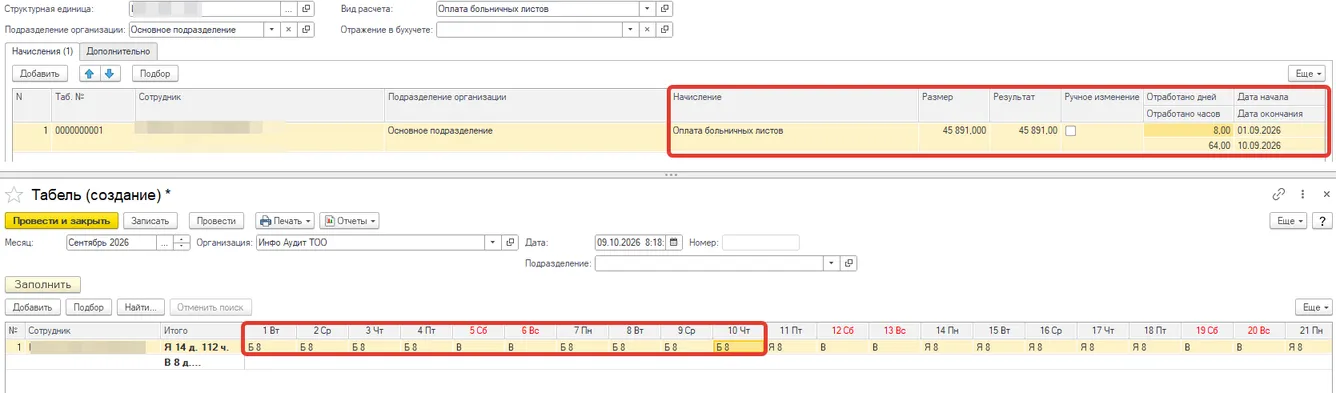Toggle Ручное изменение checkbox in accrual row
The width and height of the screenshot is (1336, 393).
1071,131
